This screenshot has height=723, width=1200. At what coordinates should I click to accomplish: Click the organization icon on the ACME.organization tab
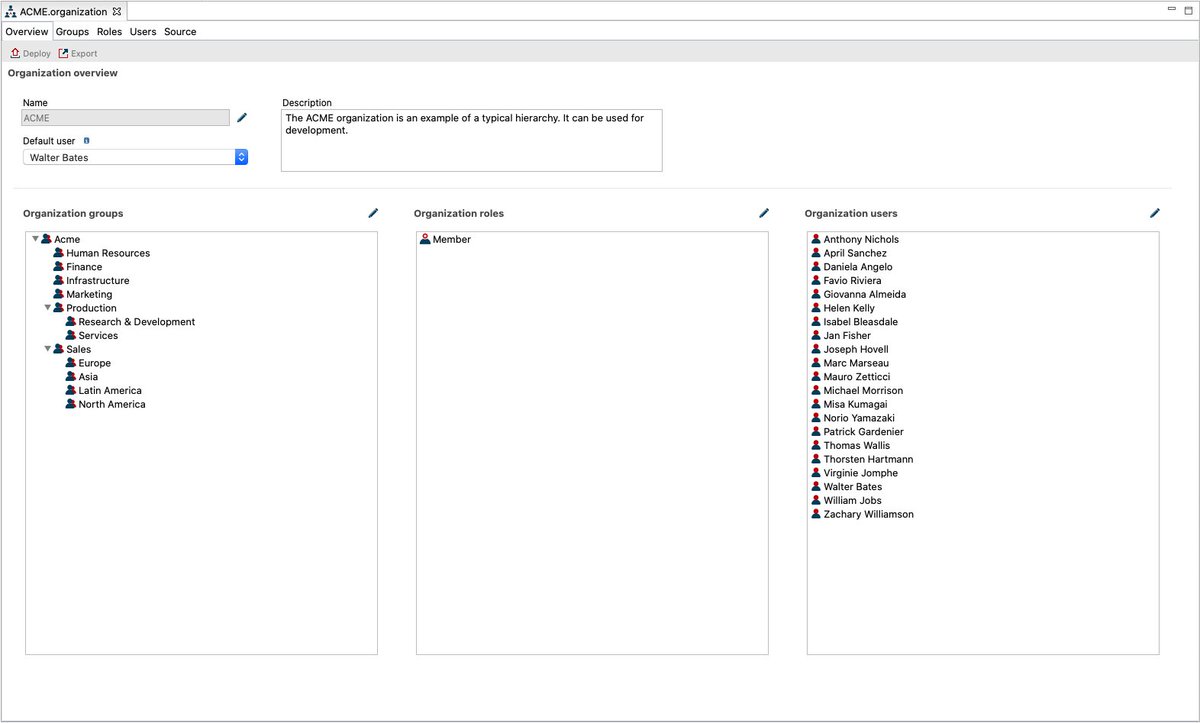[10, 12]
